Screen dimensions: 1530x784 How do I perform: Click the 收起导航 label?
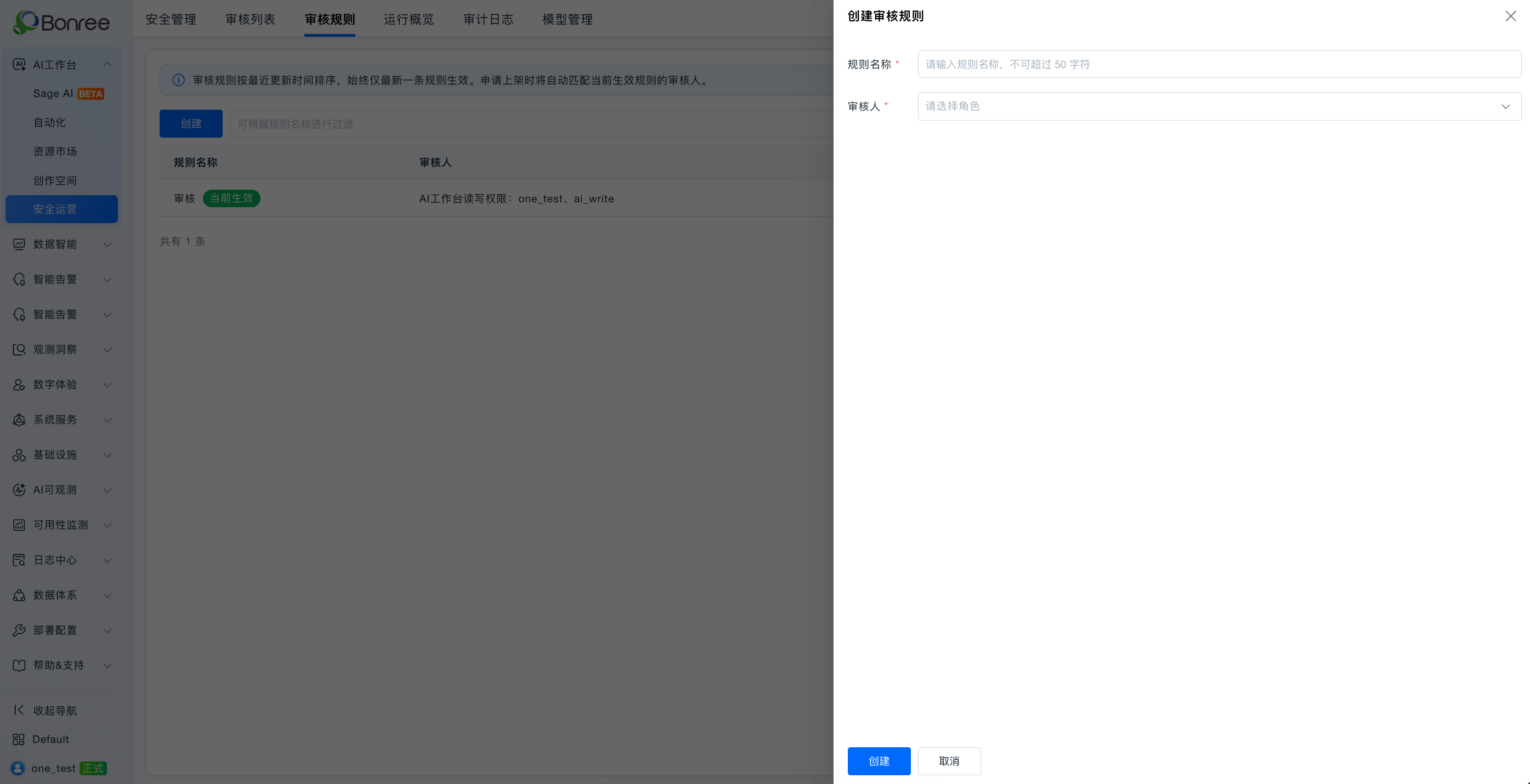coord(55,711)
